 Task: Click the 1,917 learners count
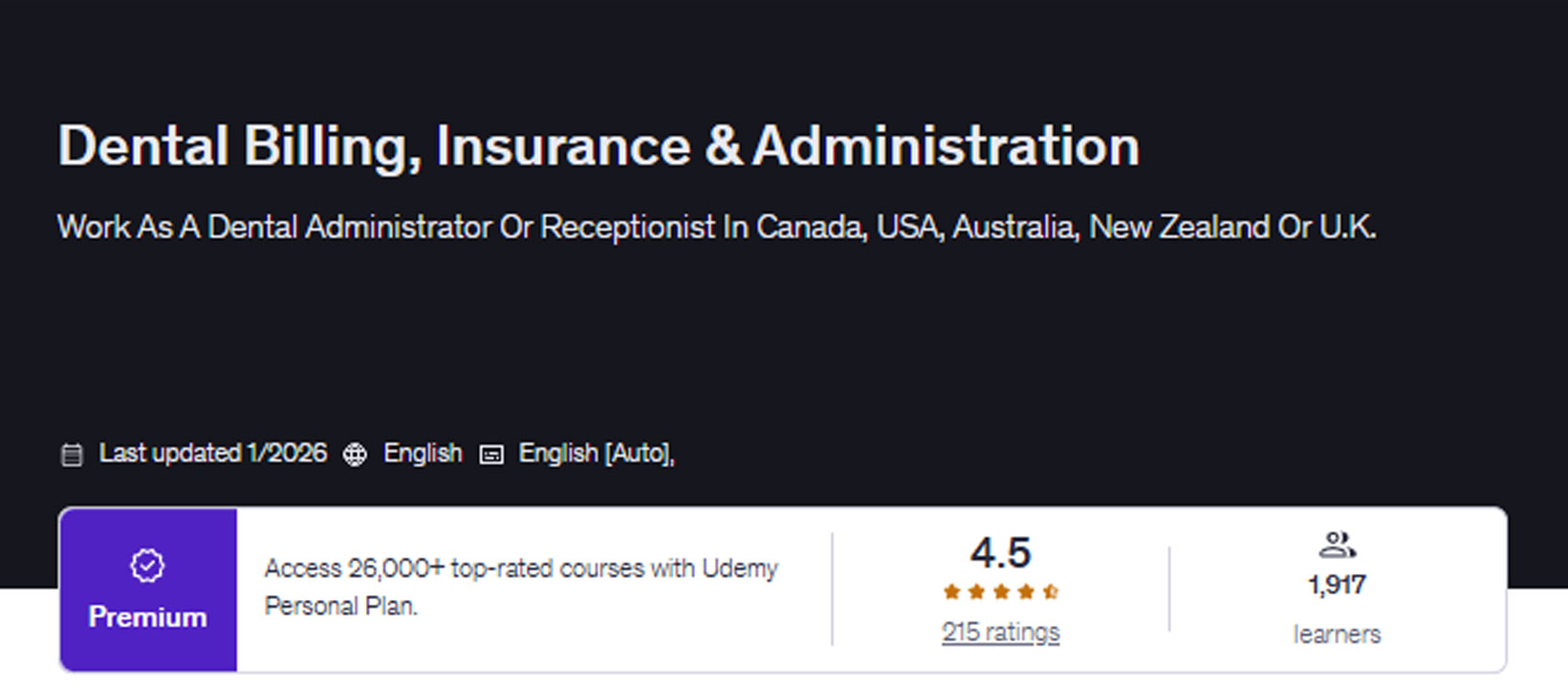[1337, 585]
